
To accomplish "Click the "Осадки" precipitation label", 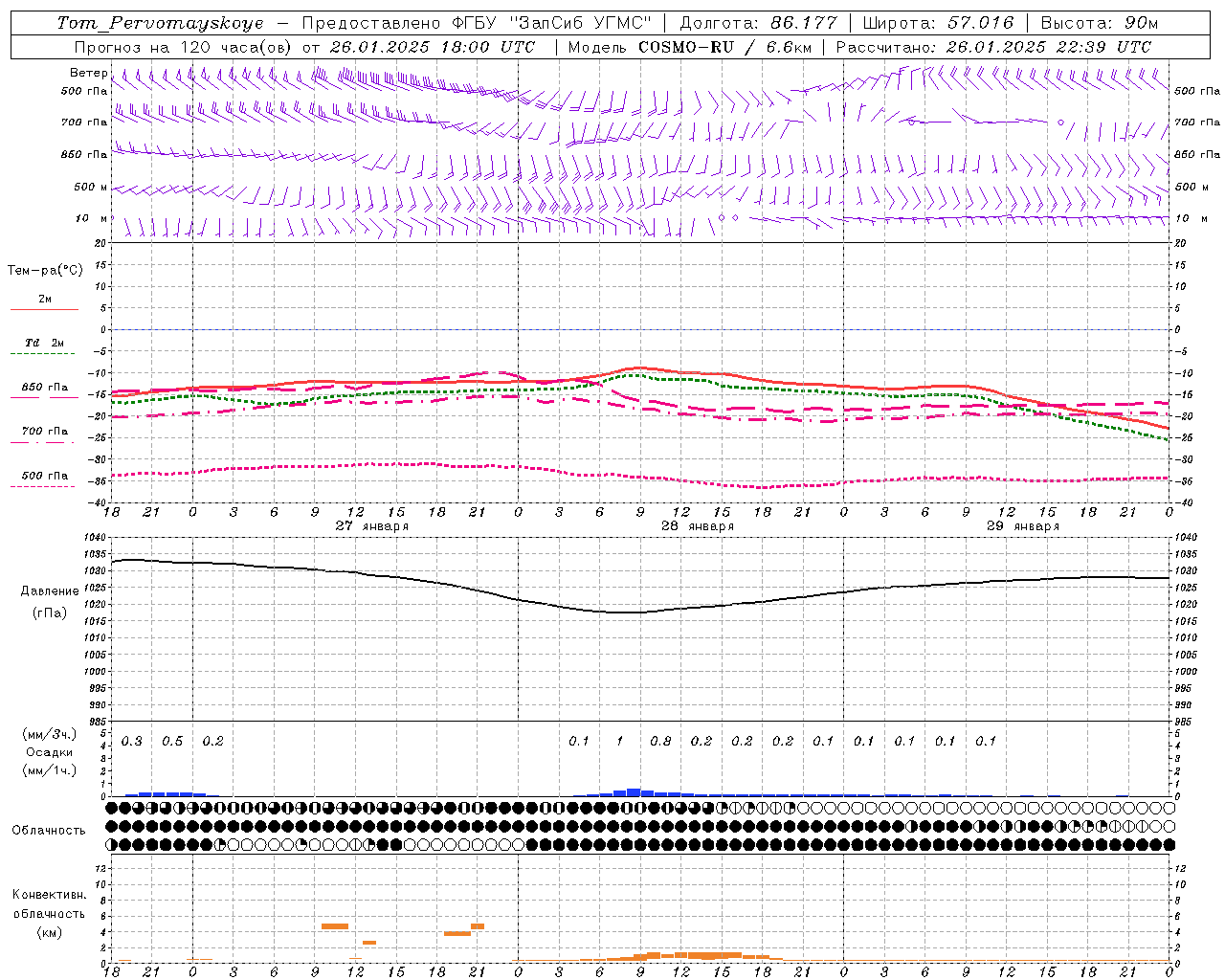I will click(49, 752).
